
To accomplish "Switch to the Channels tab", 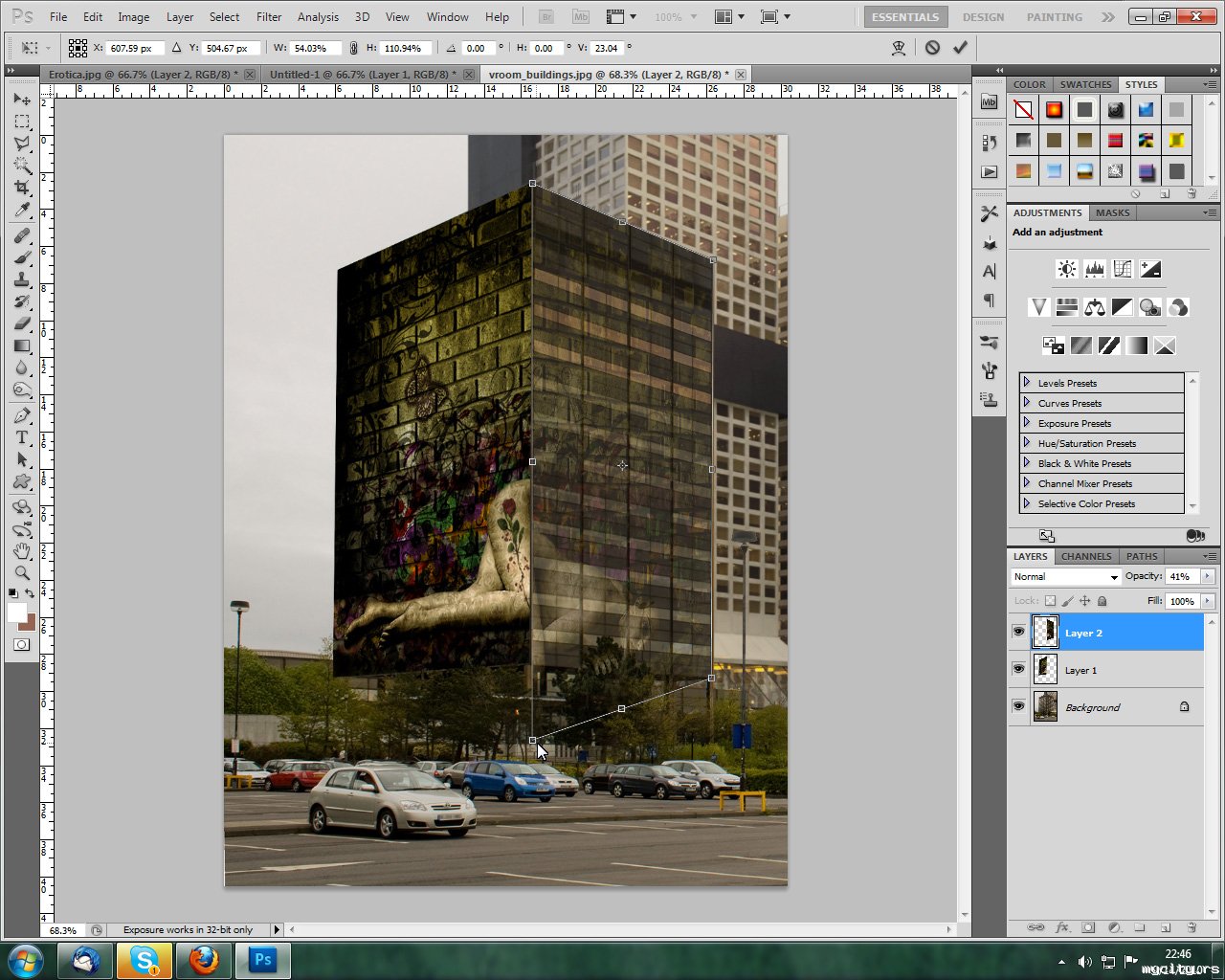I will tap(1086, 556).
